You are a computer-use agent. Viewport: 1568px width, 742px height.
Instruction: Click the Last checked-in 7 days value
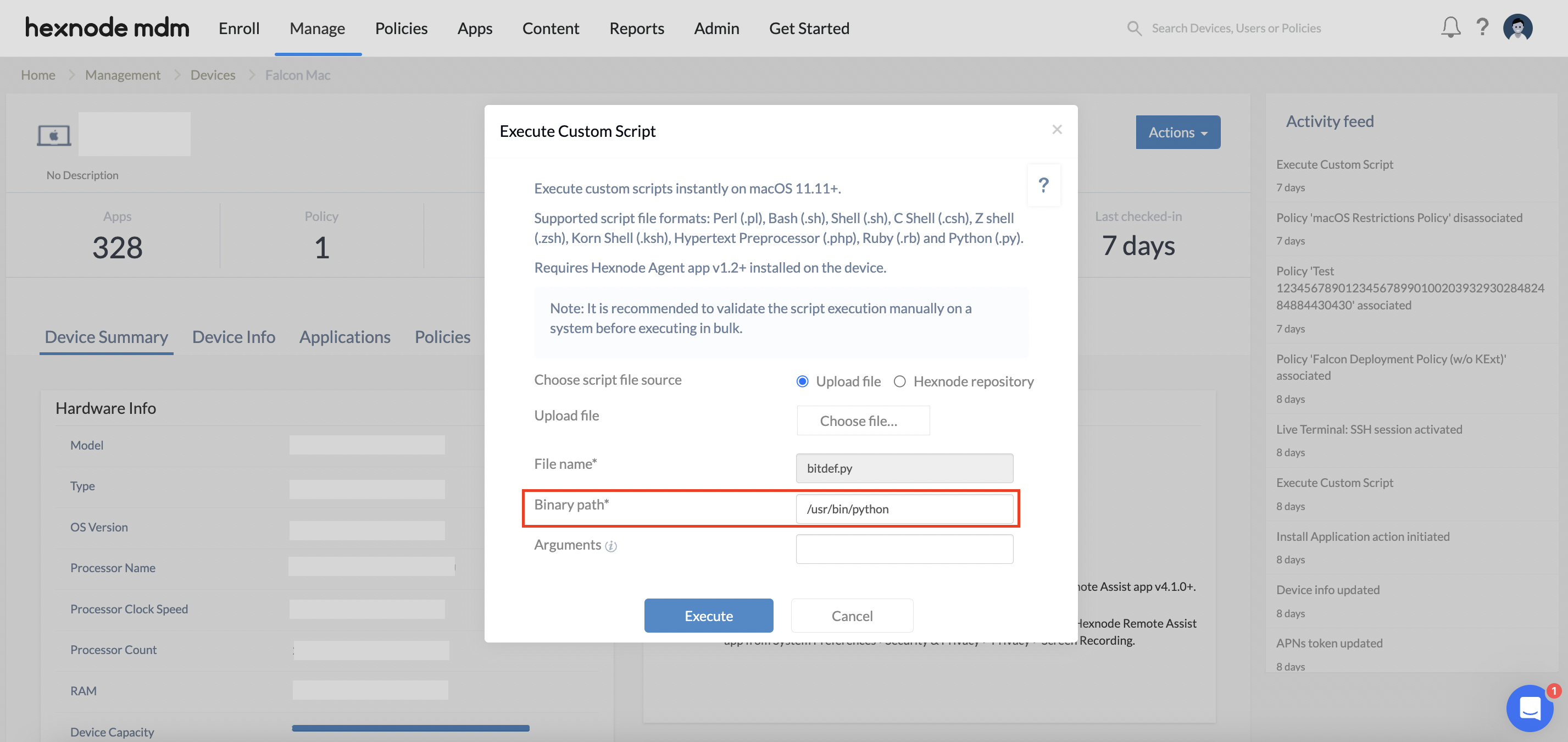[x=1138, y=245]
